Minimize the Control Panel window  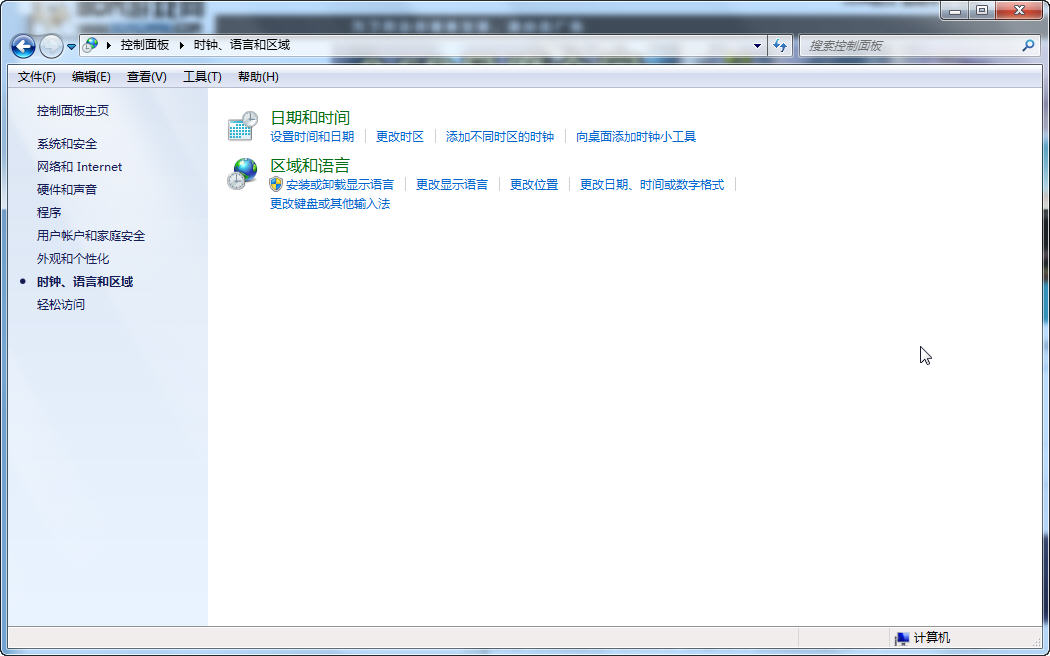pos(954,10)
